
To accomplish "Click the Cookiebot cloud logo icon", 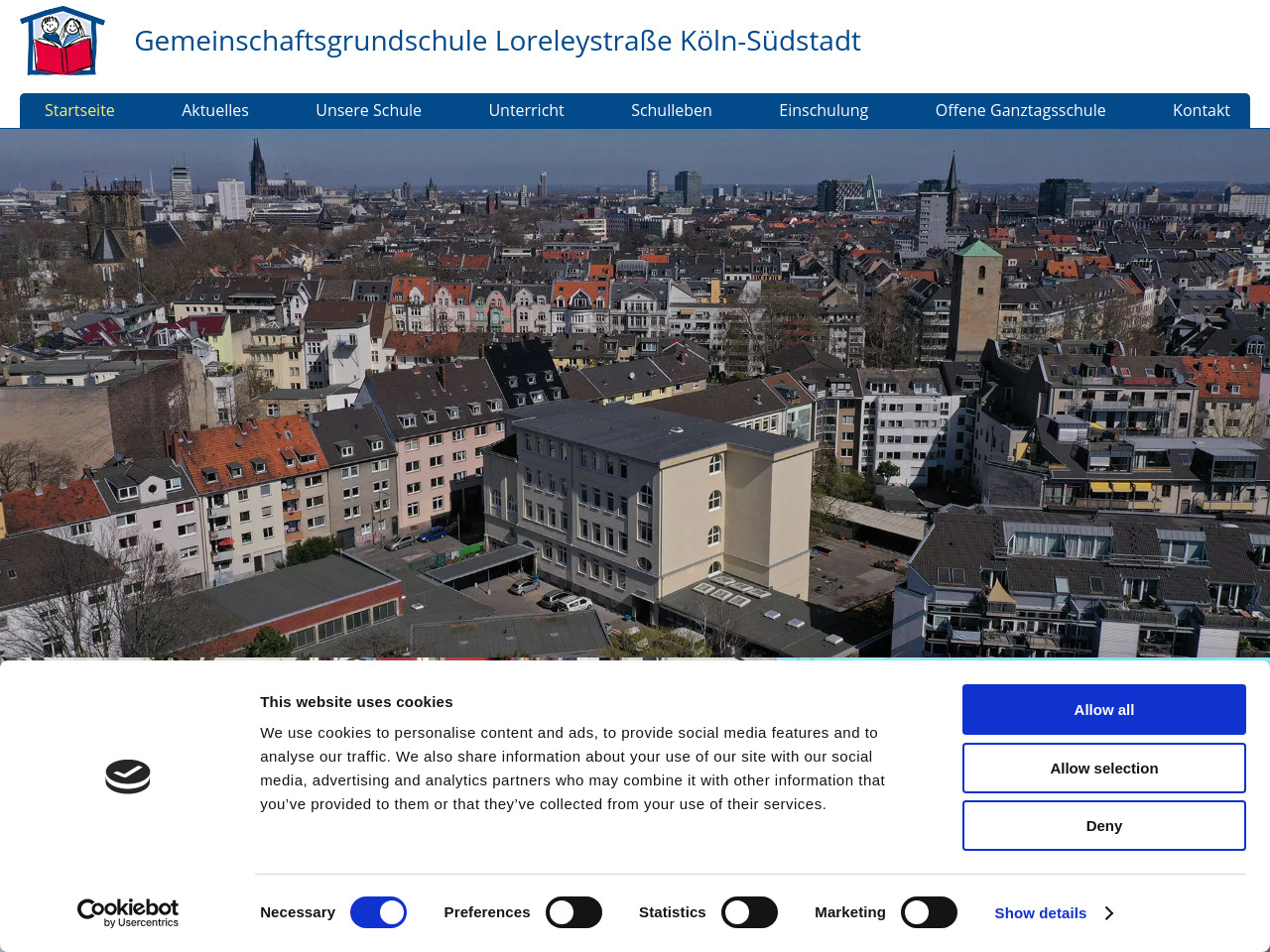I will 128,776.
